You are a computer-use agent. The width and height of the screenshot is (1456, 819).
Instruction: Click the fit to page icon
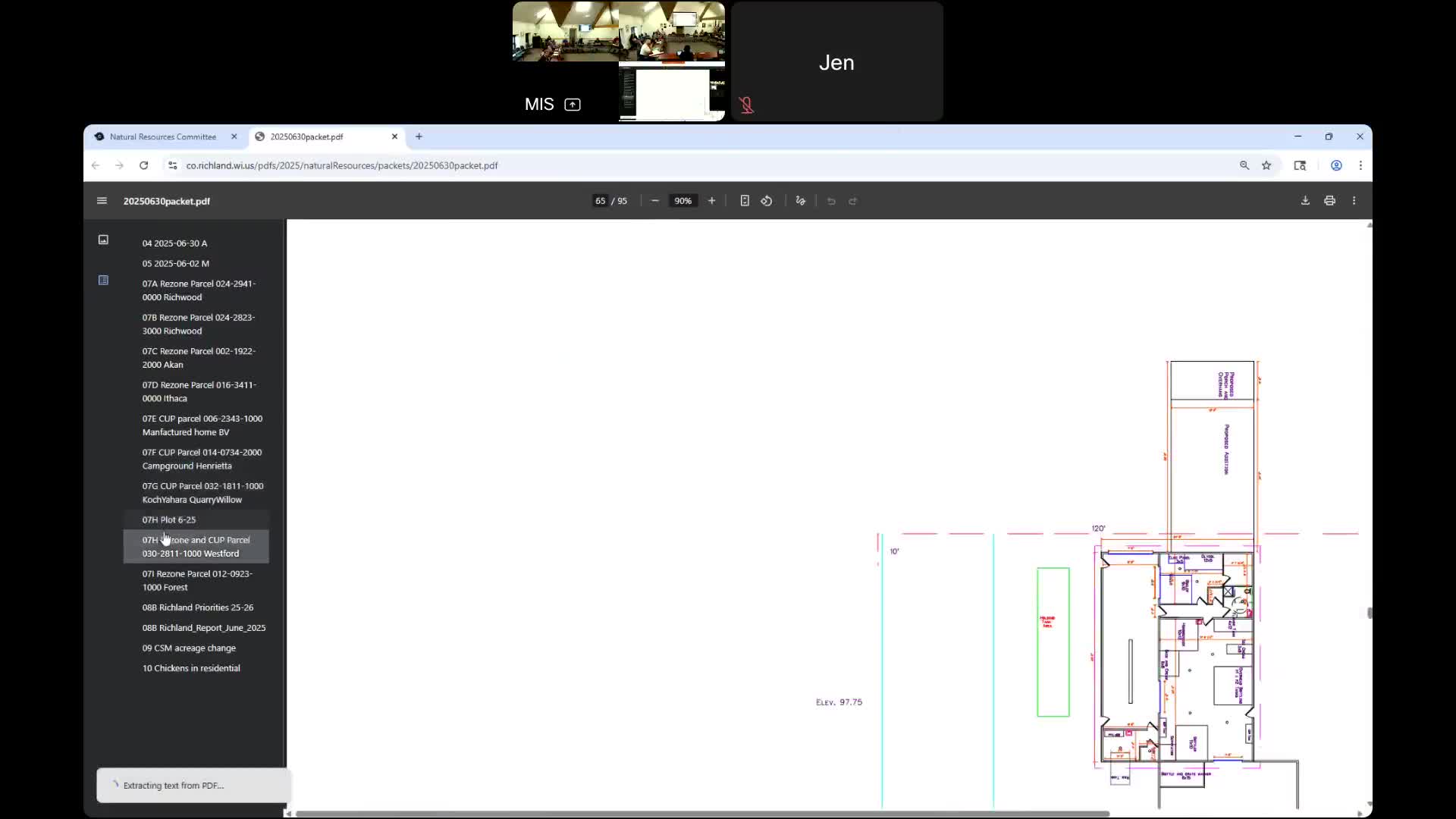pos(745,201)
